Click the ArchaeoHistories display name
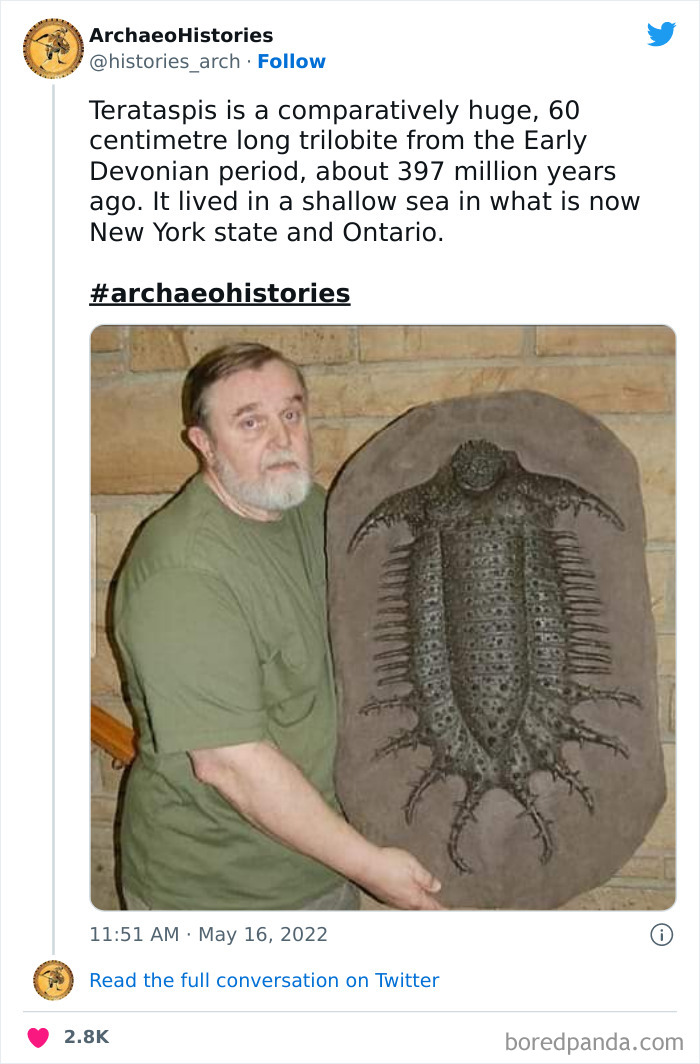This screenshot has height=1064, width=700. point(182,34)
